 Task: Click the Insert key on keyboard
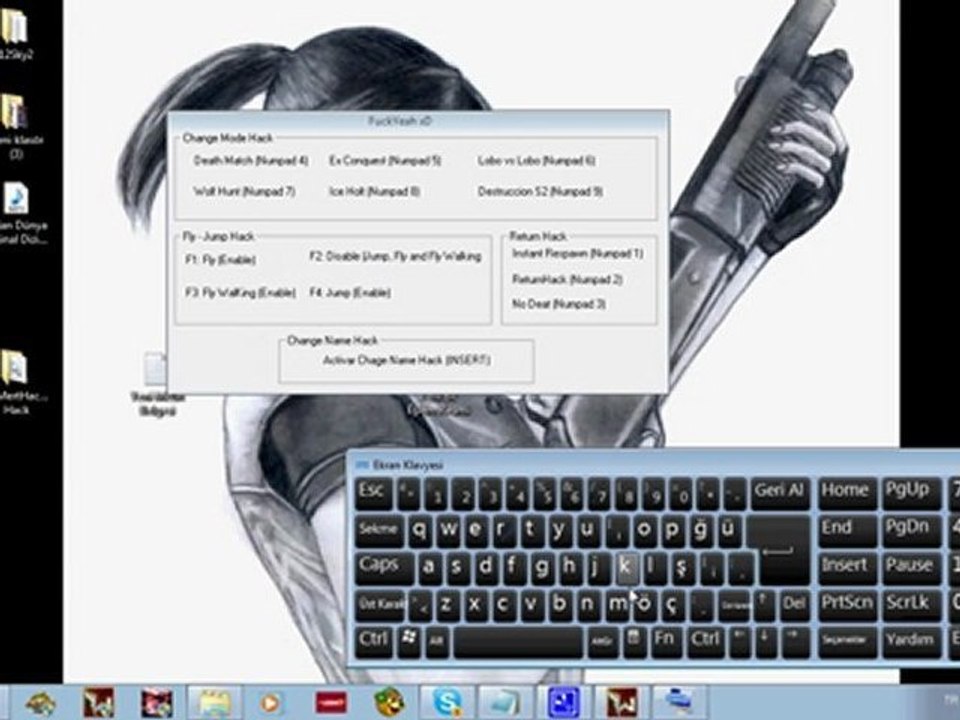(845, 568)
